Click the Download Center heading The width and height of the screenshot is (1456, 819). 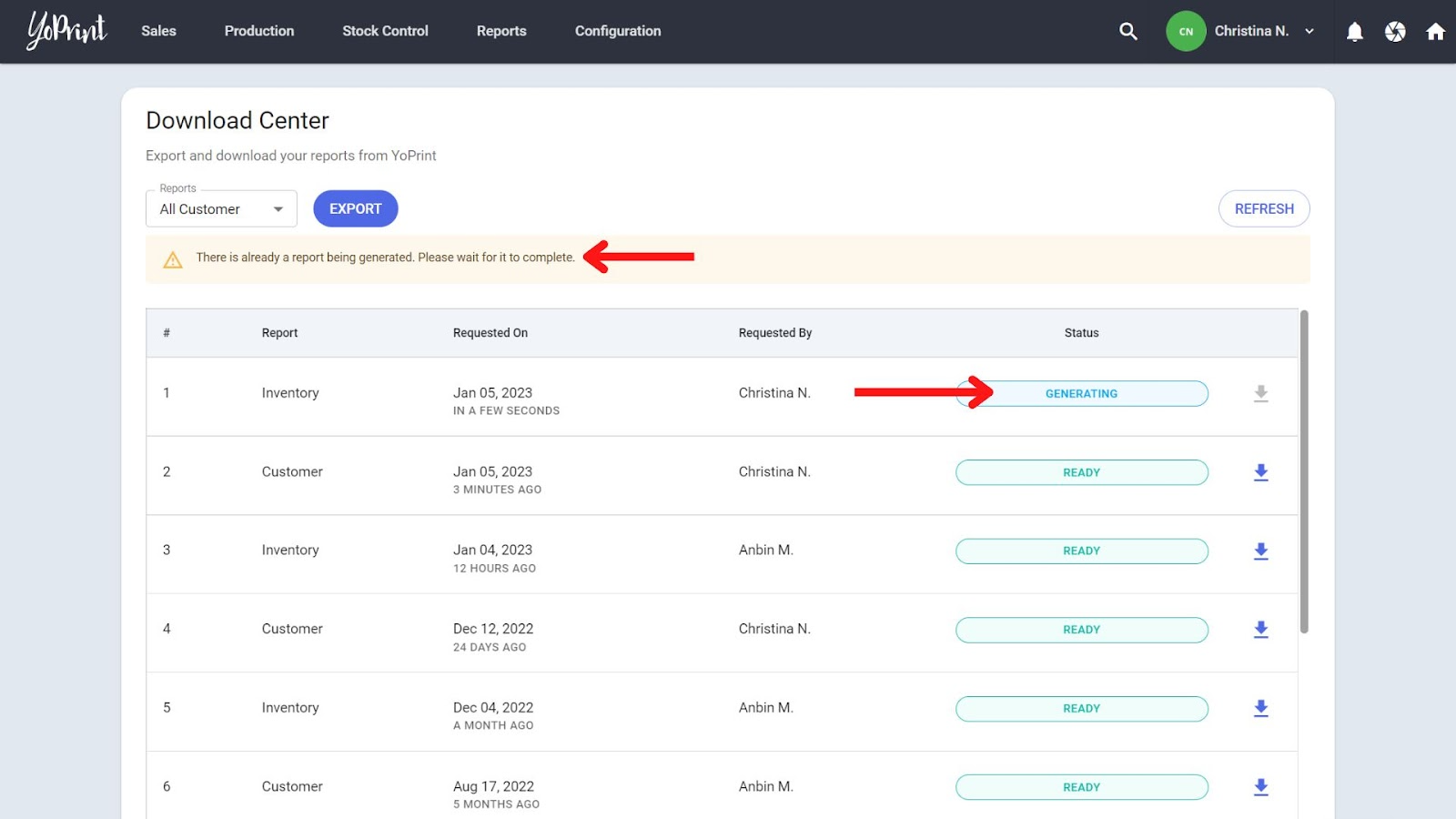coord(238,120)
